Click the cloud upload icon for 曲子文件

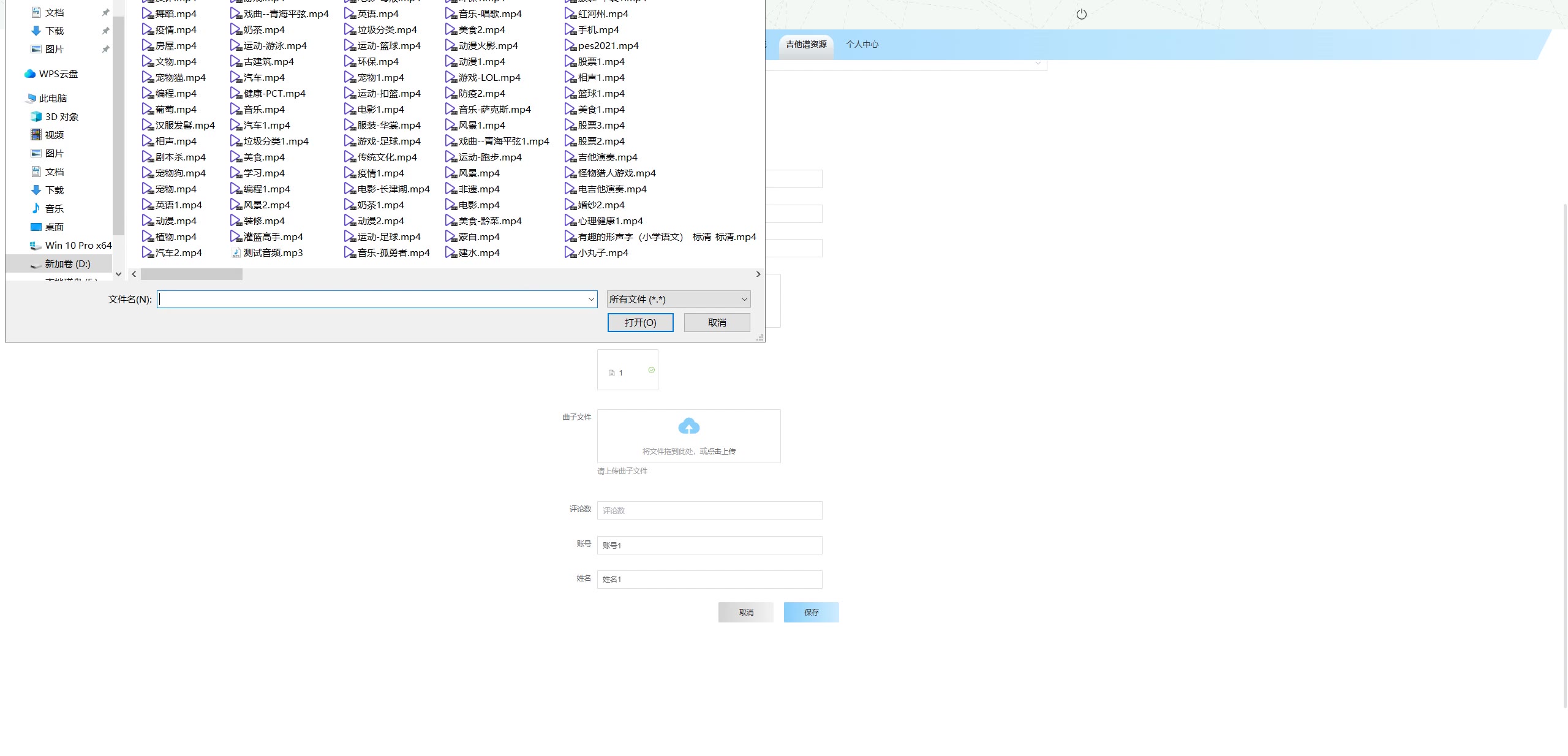click(688, 426)
